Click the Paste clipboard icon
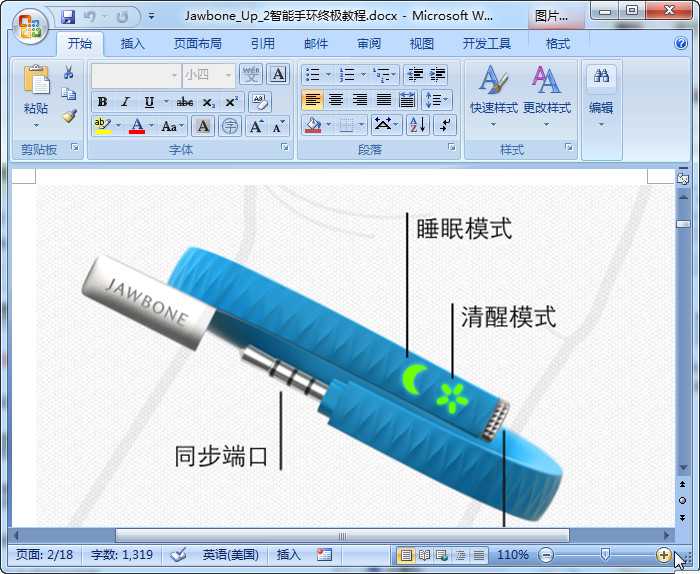 (36, 80)
